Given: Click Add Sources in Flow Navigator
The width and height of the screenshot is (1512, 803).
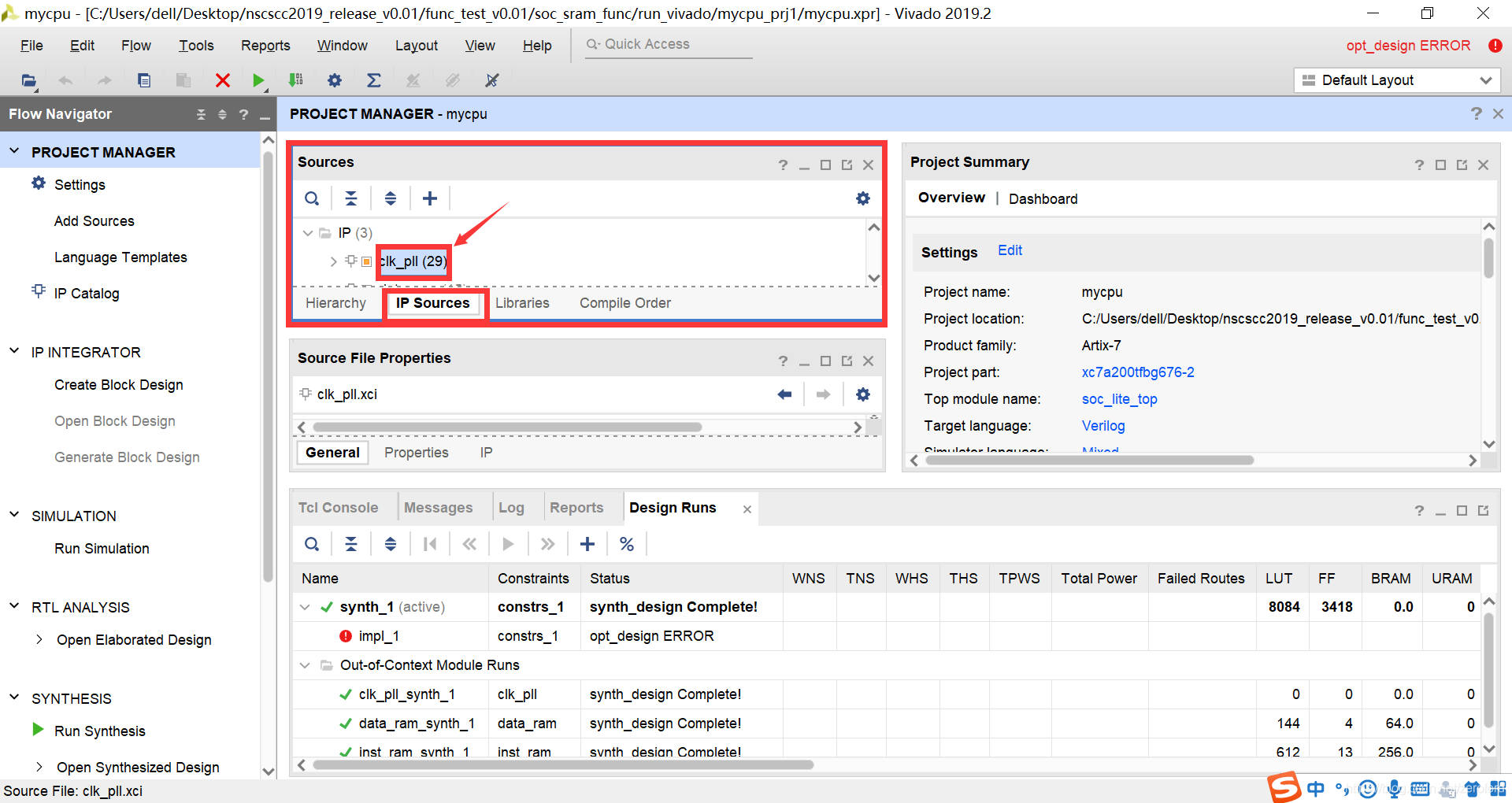Looking at the screenshot, I should (x=94, y=221).
